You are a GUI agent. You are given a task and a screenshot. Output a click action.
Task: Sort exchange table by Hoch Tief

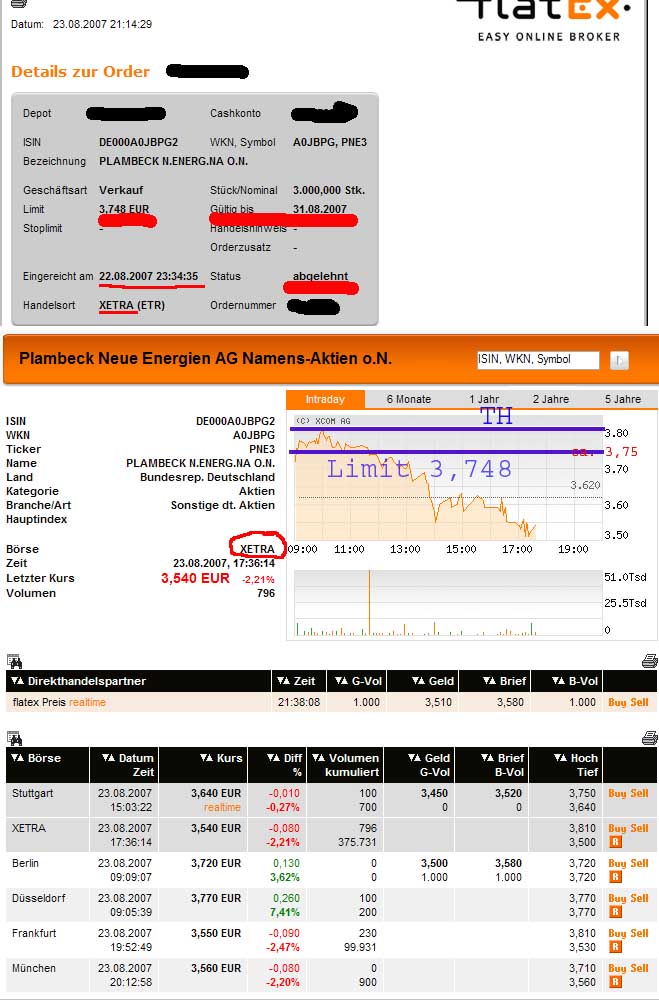click(x=561, y=758)
